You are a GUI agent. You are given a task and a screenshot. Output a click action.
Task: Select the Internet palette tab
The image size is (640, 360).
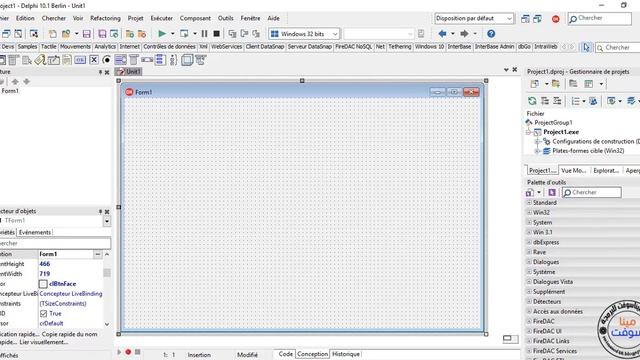click(129, 47)
